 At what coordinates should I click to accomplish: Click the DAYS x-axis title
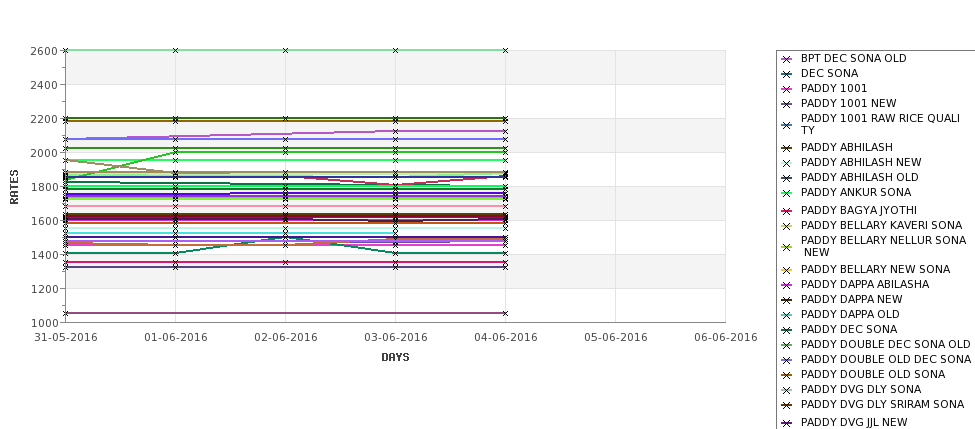coord(395,358)
